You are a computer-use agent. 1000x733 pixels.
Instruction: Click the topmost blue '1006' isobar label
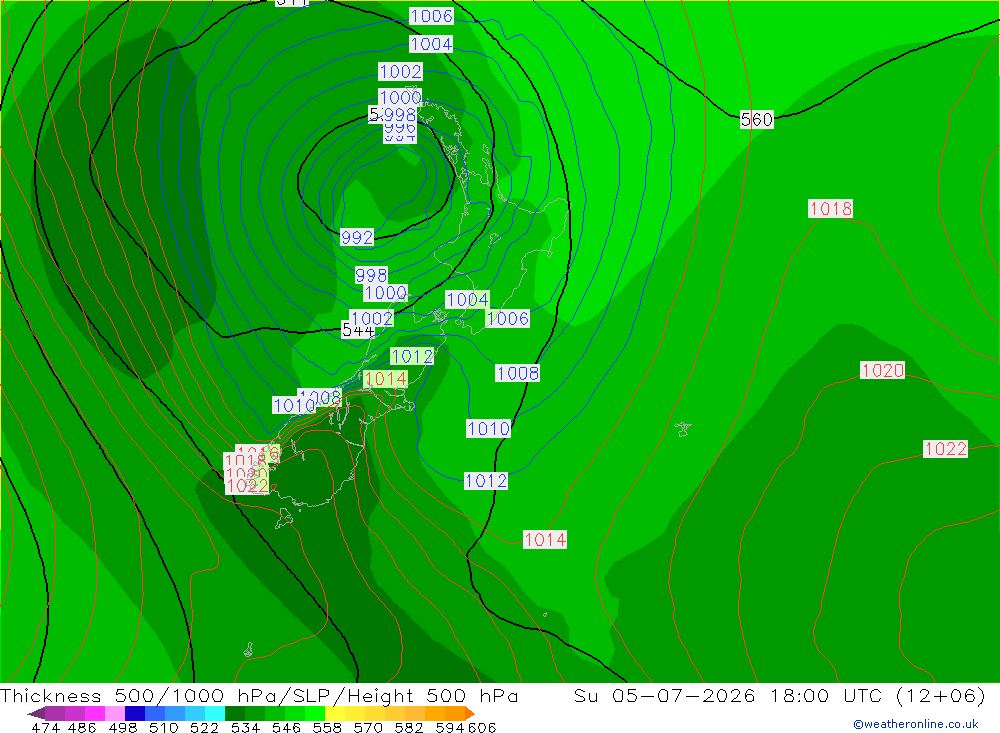[x=431, y=16]
